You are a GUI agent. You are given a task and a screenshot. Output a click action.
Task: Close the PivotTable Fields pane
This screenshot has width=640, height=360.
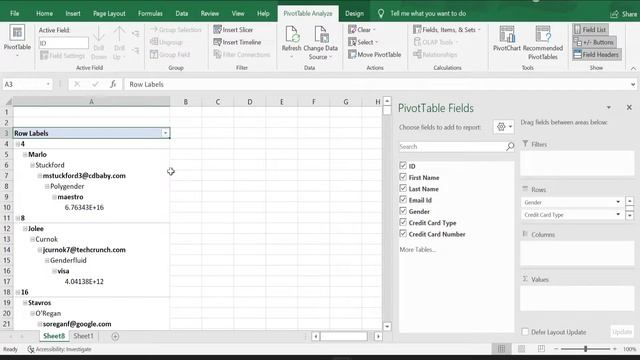629,107
